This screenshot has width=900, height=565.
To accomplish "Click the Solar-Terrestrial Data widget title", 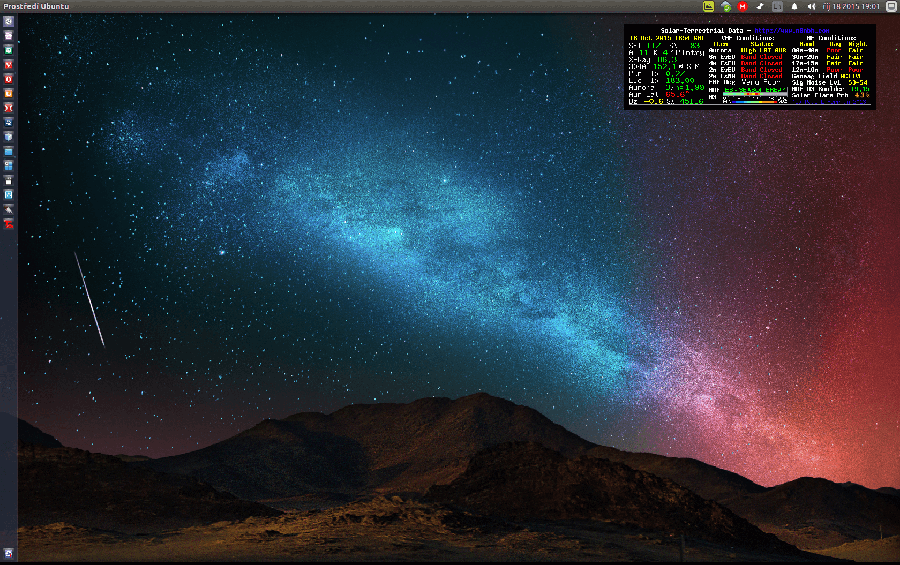I will coord(705,31).
